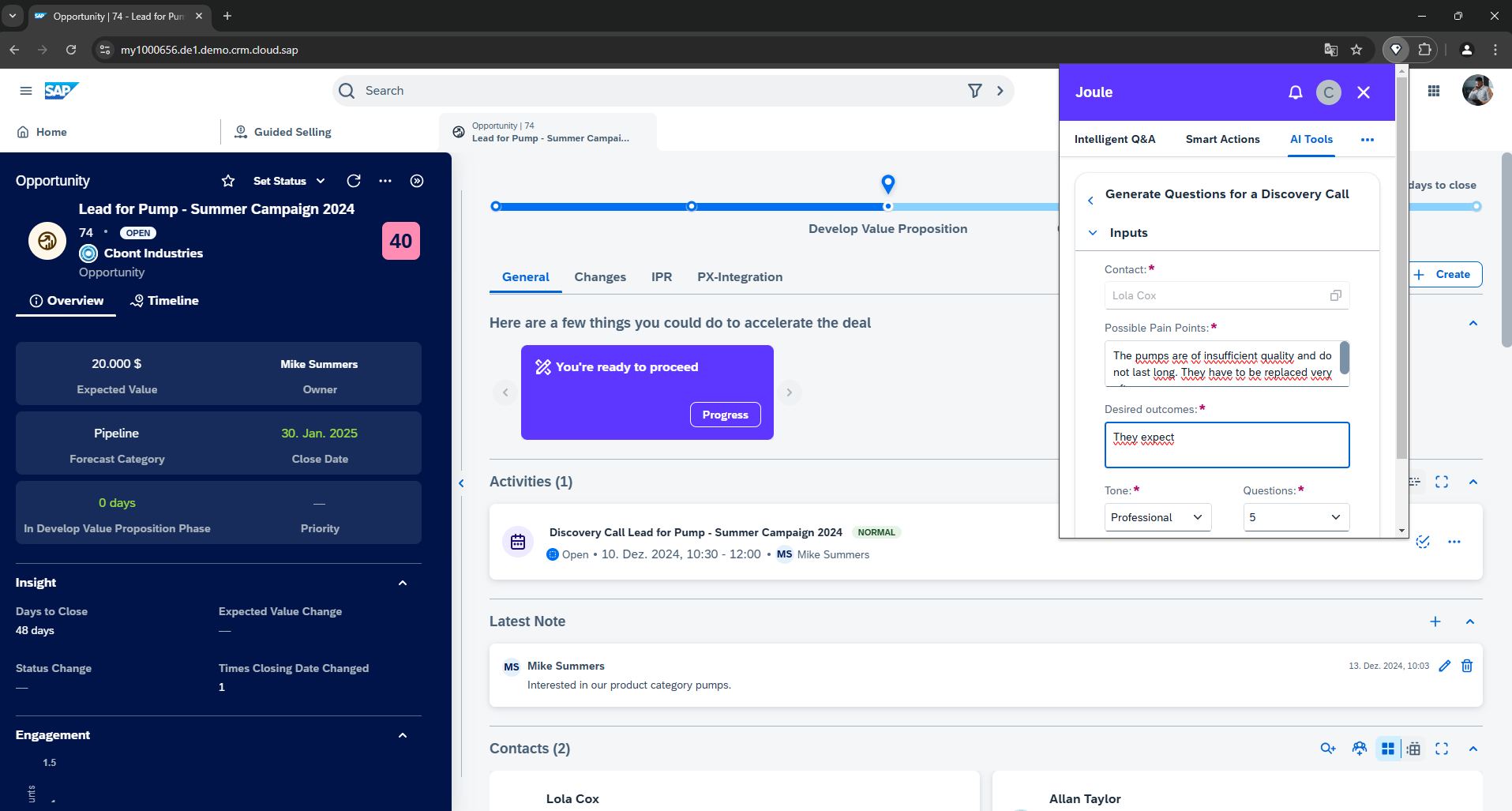Open opportunity header more options
Image resolution: width=1512 pixels, height=811 pixels.
click(385, 181)
